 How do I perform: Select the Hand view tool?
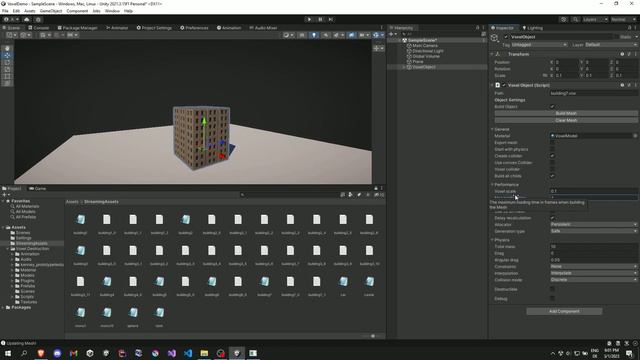[7, 49]
